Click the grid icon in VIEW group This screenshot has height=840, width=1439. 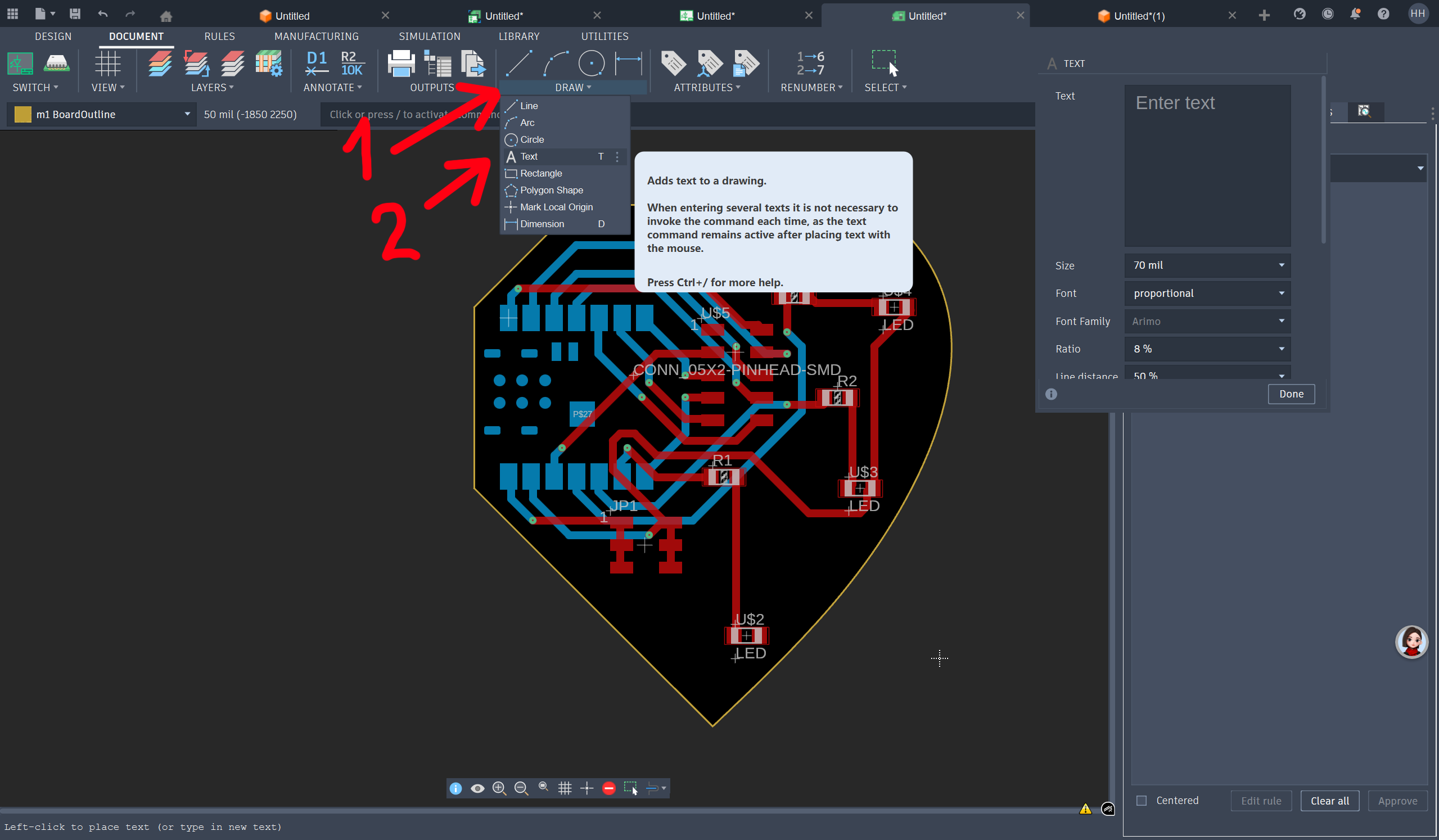click(x=107, y=64)
